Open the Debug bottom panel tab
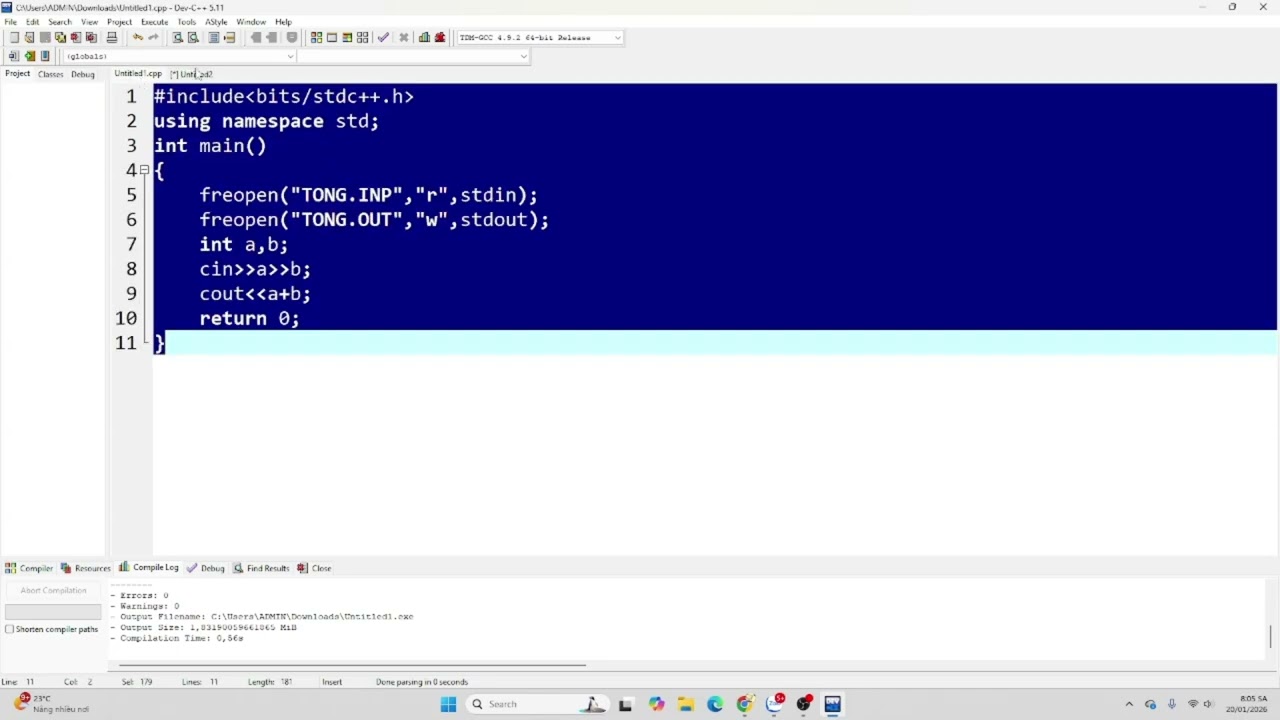 [x=206, y=568]
